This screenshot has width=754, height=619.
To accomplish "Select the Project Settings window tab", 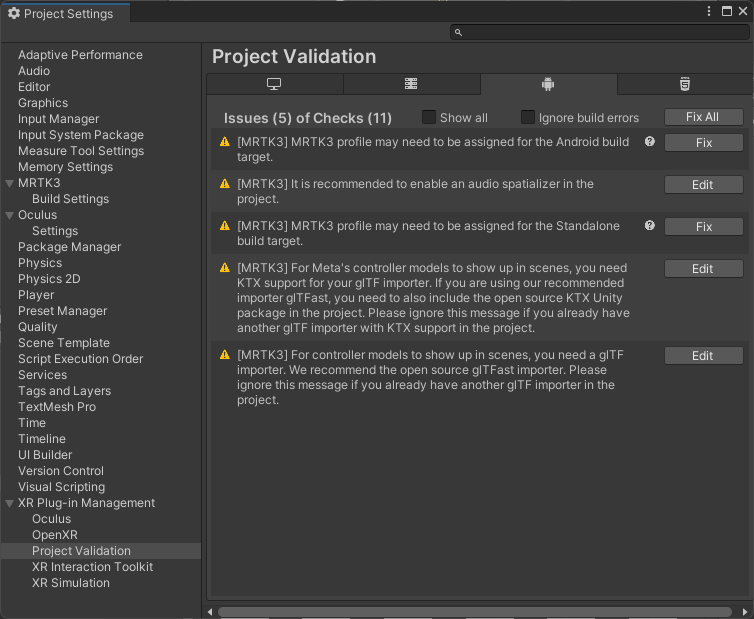I will (x=65, y=13).
